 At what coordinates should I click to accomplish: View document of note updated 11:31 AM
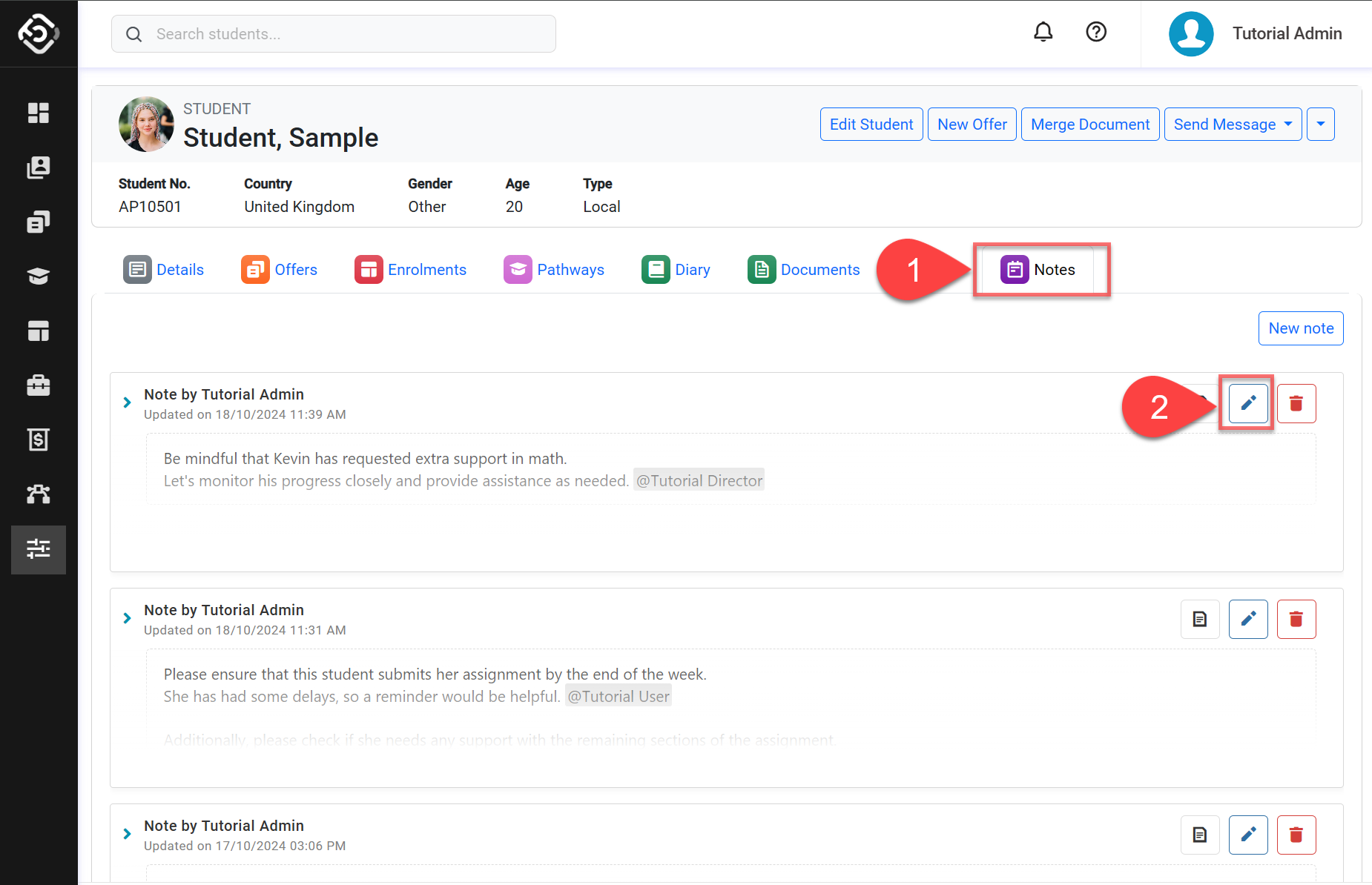coord(1199,619)
